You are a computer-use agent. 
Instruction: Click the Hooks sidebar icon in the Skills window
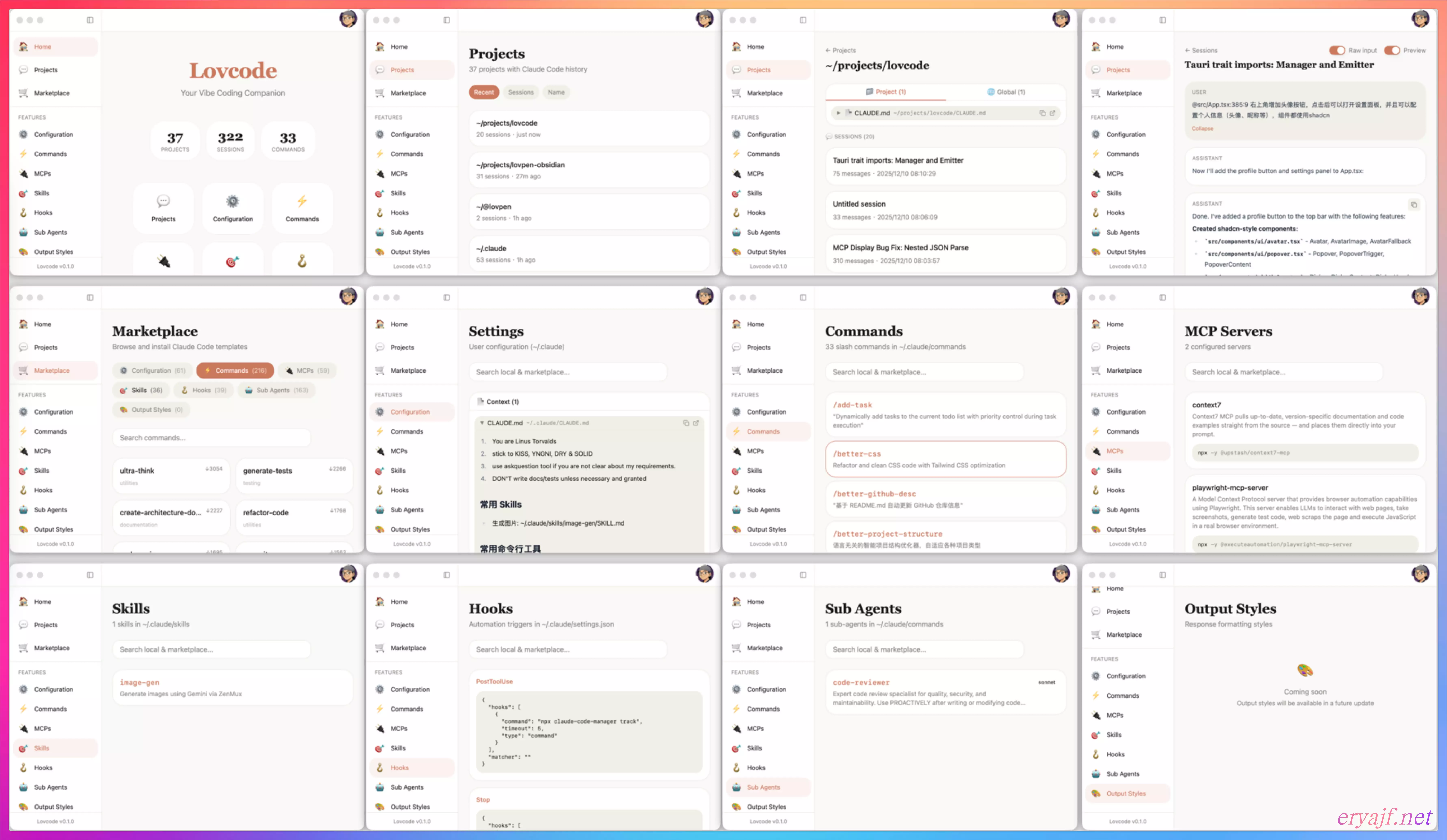(x=24, y=768)
